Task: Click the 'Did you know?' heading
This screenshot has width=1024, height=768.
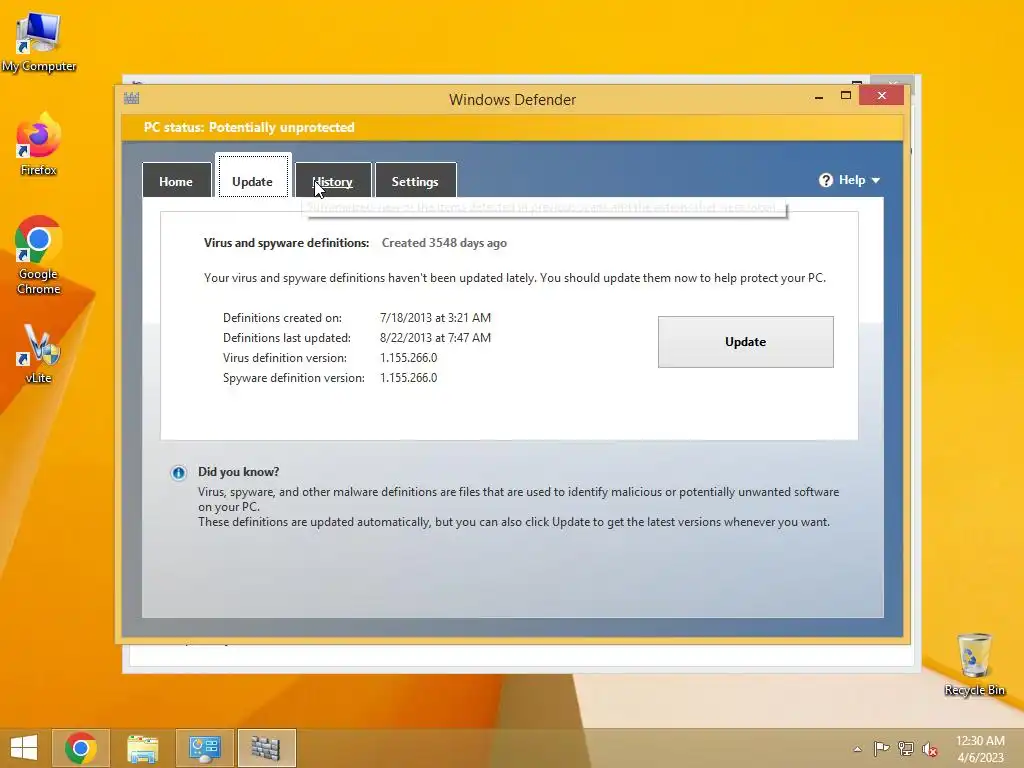Action: tap(238, 472)
